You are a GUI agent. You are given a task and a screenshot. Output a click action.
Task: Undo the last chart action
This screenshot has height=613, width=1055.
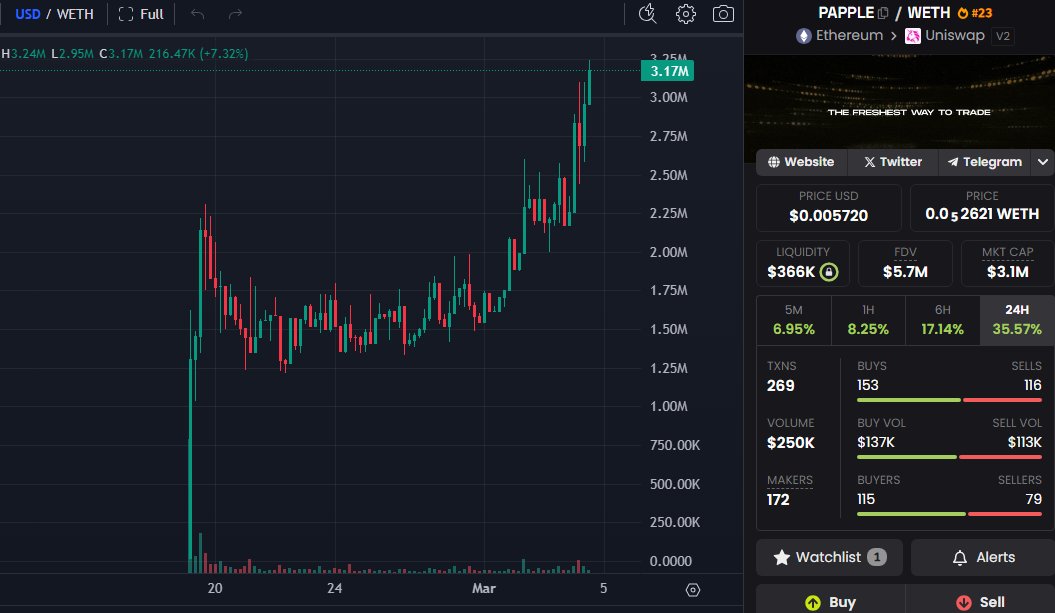point(197,14)
